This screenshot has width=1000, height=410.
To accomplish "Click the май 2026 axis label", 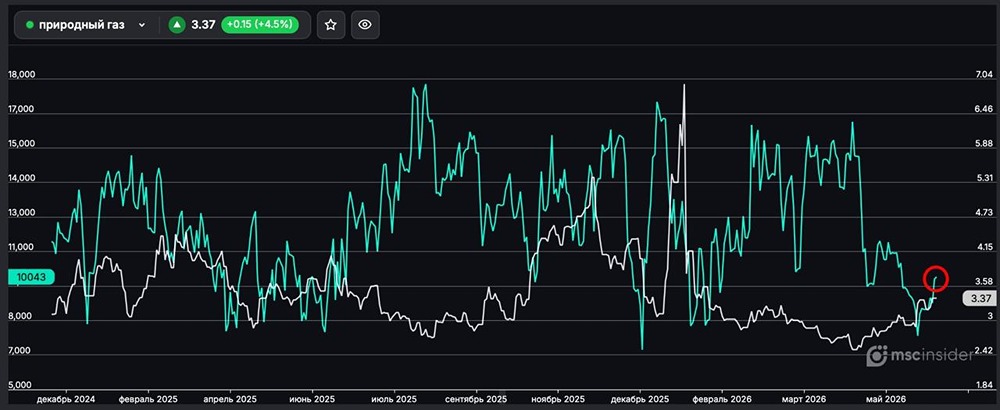I will [x=886, y=399].
